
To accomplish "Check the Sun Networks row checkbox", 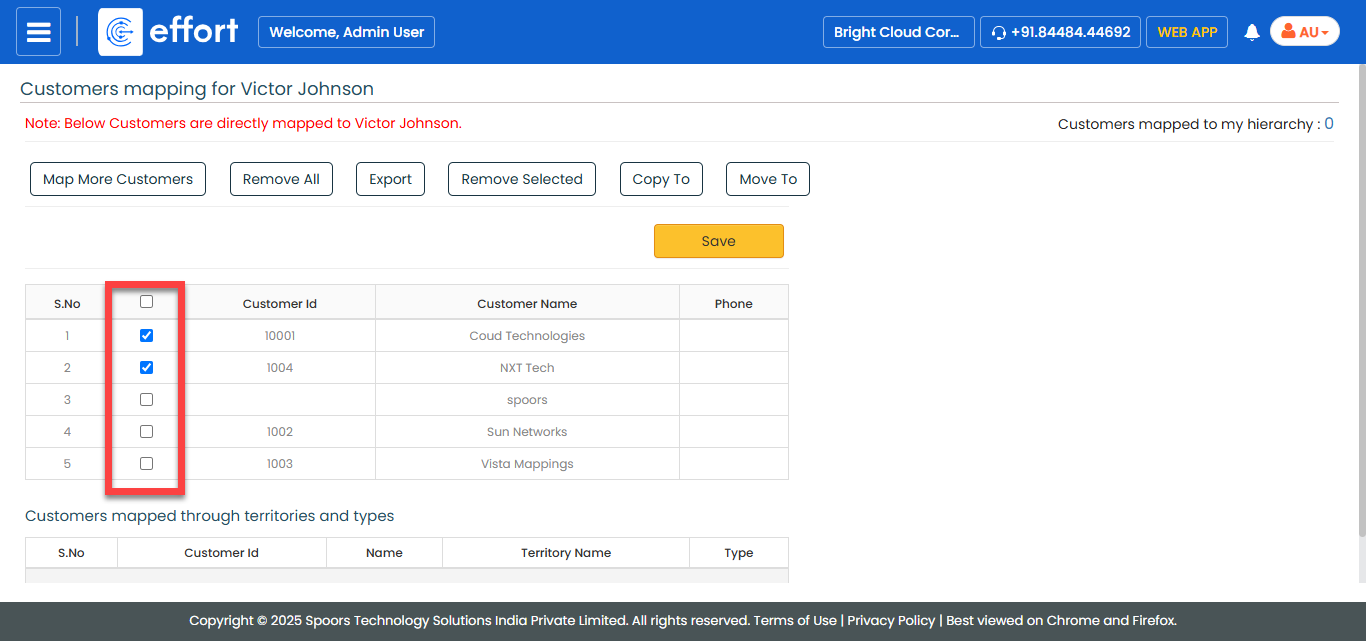I will pyautogui.click(x=147, y=432).
